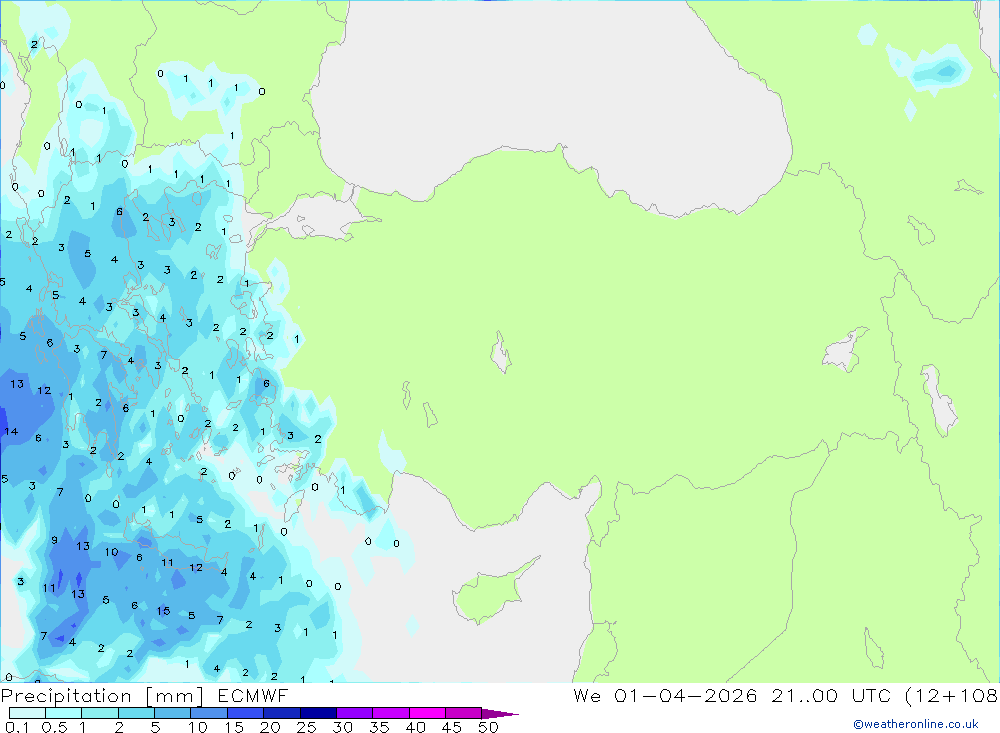Click the '50' legend scale label

click(488, 727)
